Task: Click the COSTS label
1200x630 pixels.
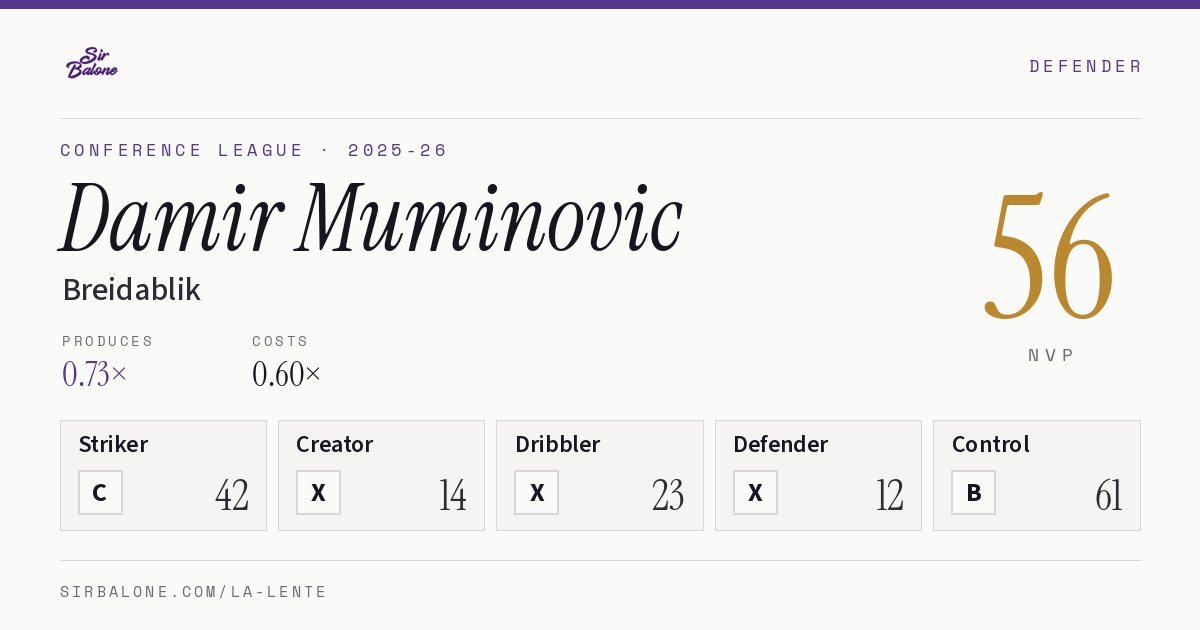Action: point(281,341)
